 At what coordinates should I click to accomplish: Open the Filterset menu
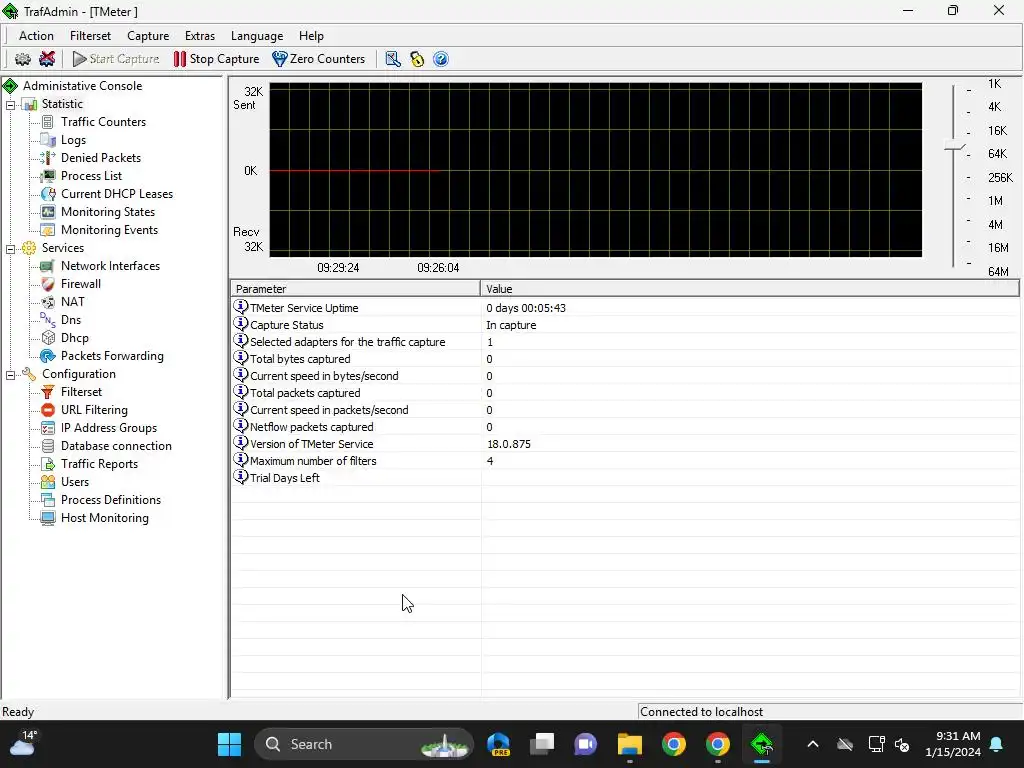[90, 36]
